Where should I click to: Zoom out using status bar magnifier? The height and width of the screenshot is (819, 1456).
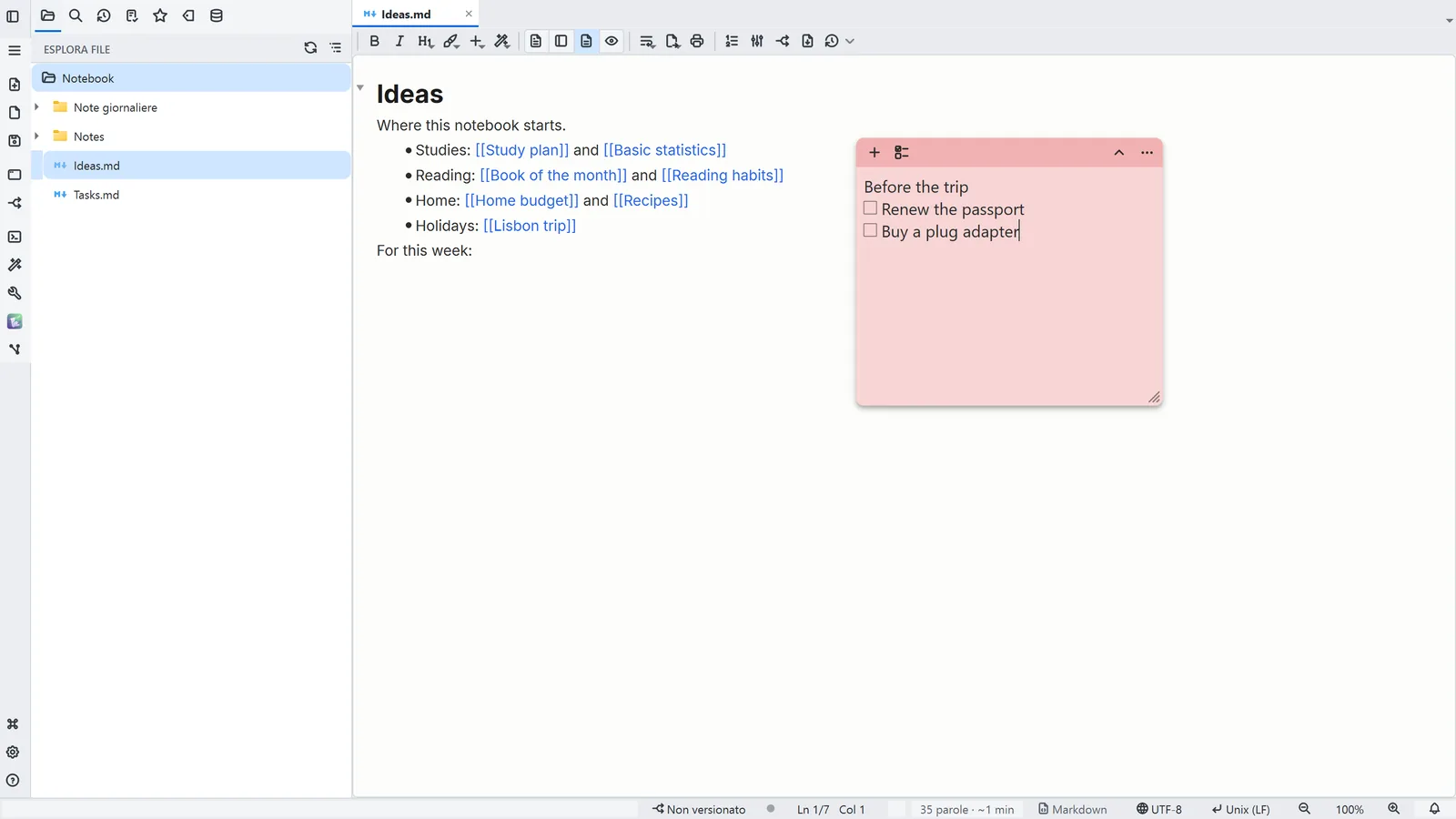point(1304,809)
